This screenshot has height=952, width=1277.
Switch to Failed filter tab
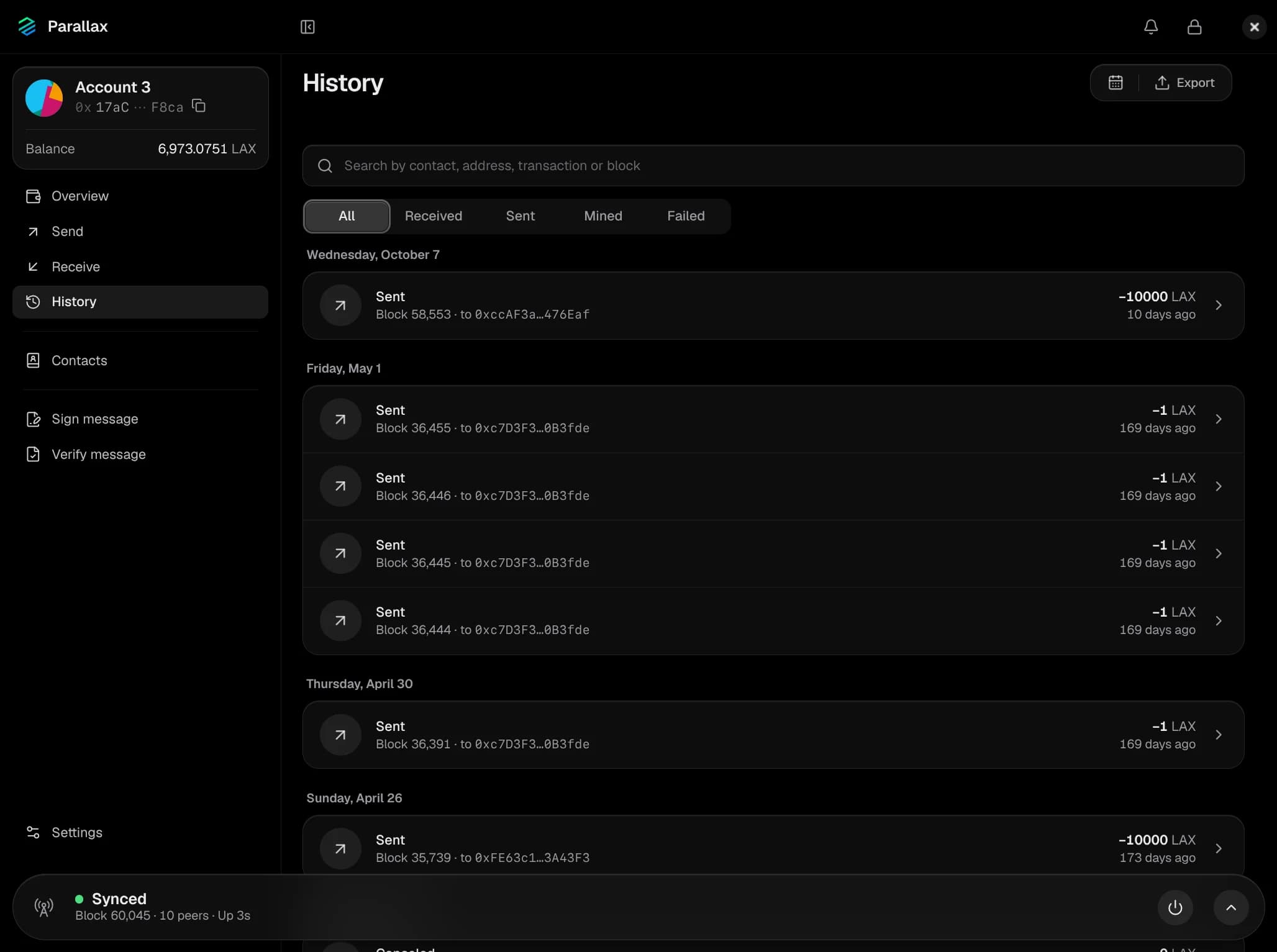pos(686,216)
